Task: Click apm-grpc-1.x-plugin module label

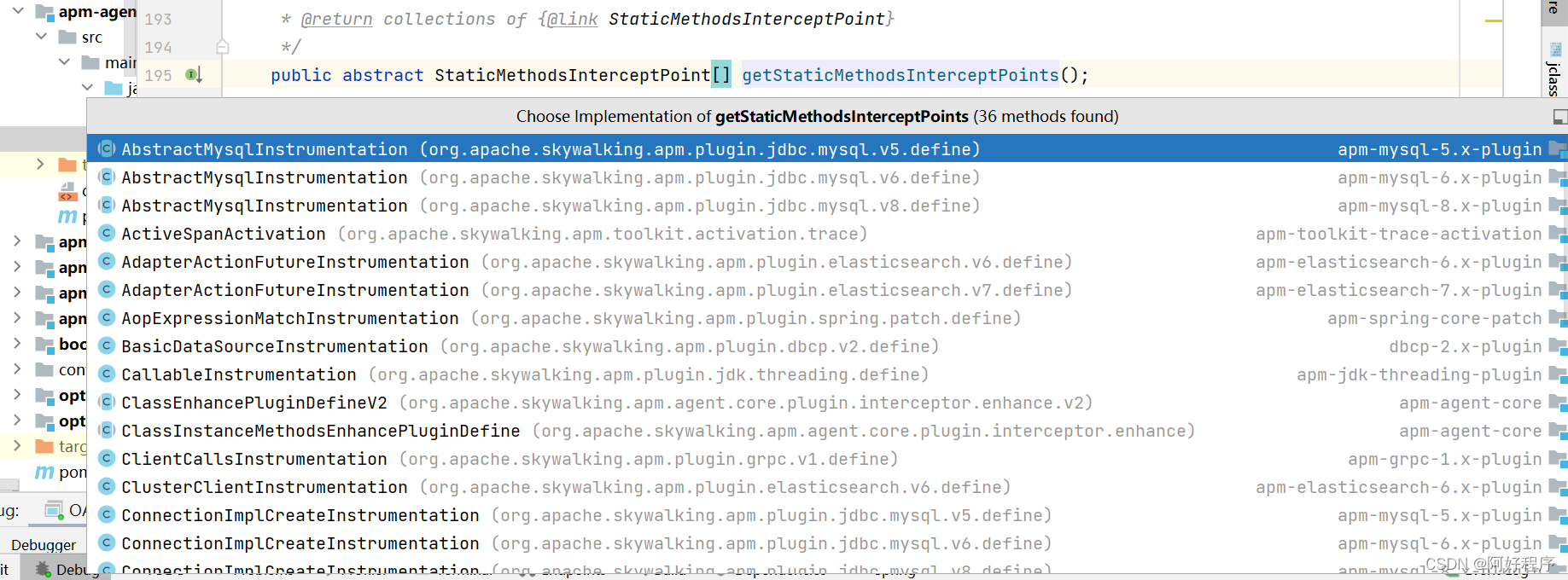Action: [1444, 459]
